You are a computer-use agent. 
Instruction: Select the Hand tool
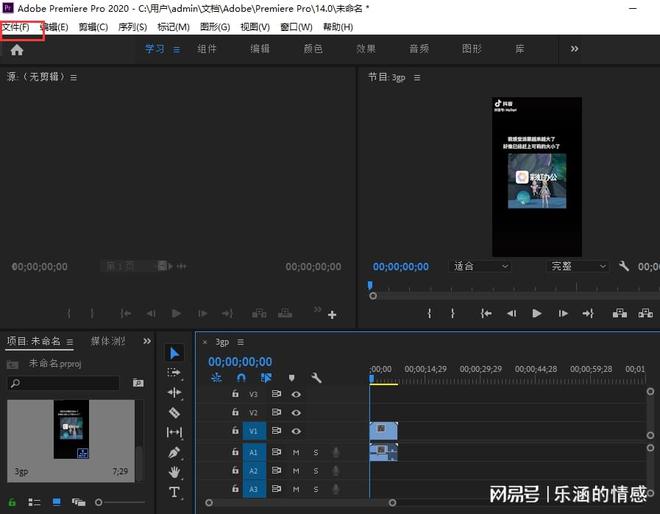[x=174, y=472]
